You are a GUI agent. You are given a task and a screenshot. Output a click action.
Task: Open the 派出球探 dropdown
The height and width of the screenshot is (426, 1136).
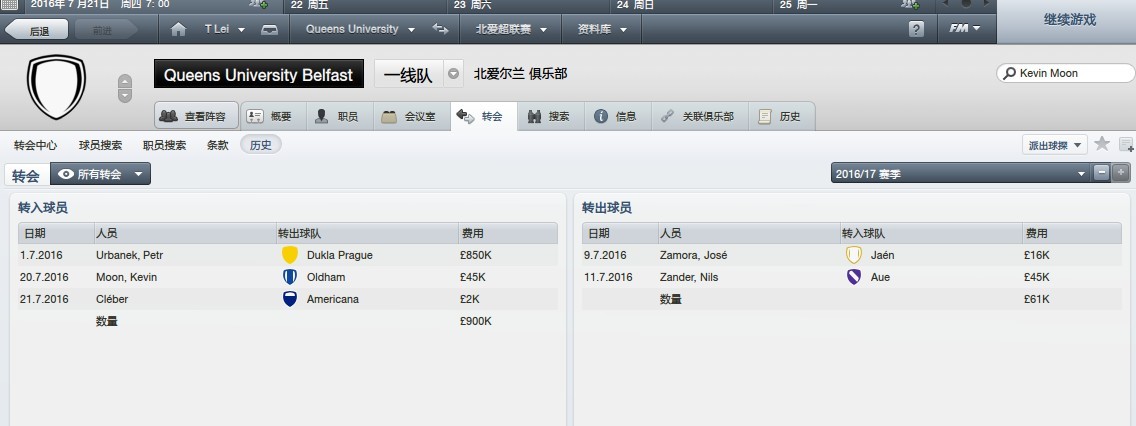[1055, 145]
